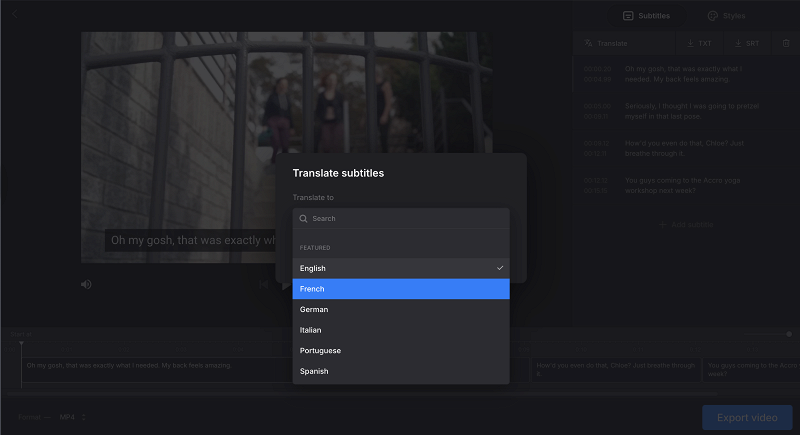Mute video with the speaker icon
This screenshot has width=800, height=435.
click(x=86, y=284)
